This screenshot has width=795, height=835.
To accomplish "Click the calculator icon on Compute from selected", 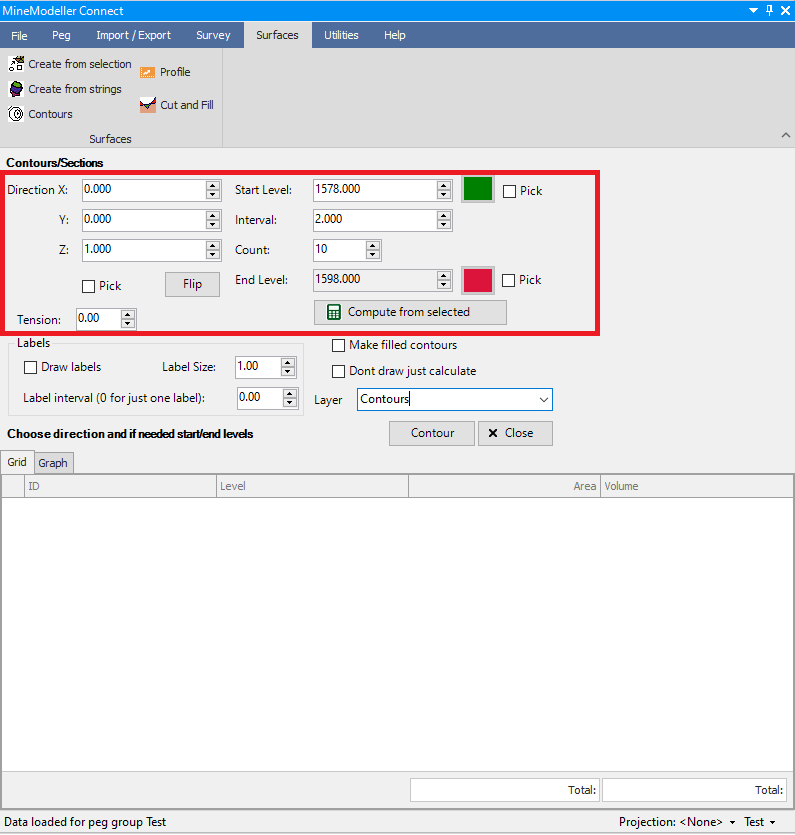I will point(334,312).
